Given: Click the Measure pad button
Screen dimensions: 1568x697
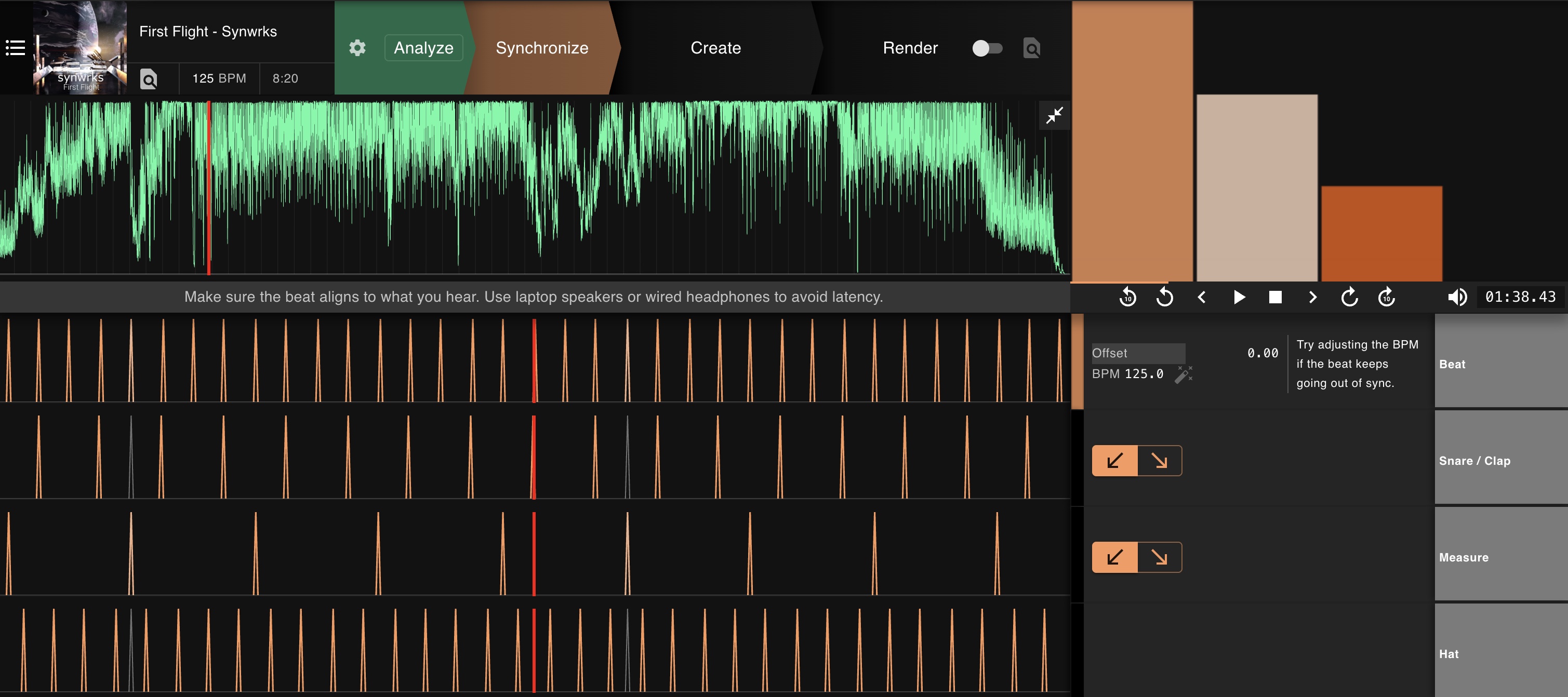Looking at the screenshot, I should (1501, 554).
